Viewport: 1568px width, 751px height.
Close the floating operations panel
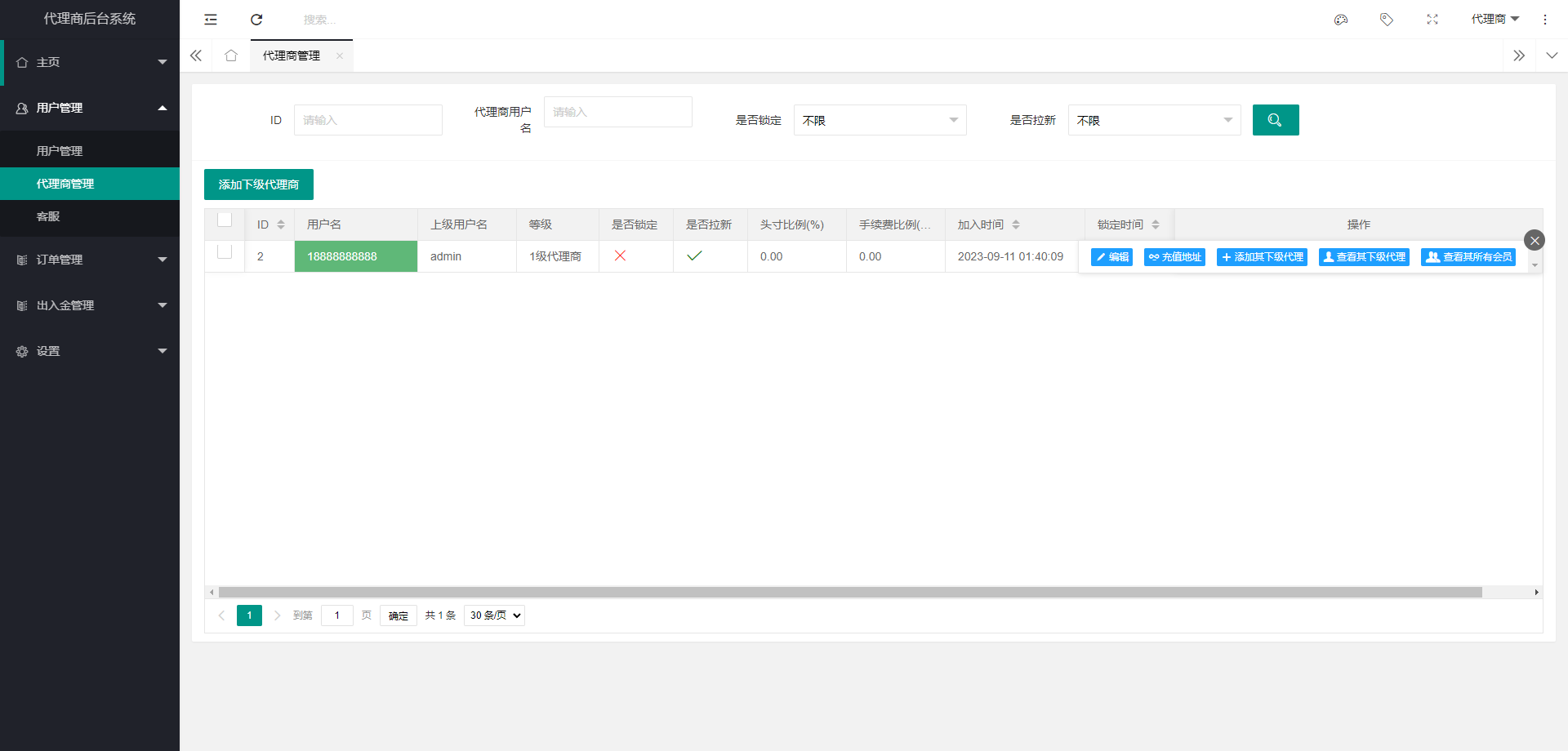[x=1535, y=240]
